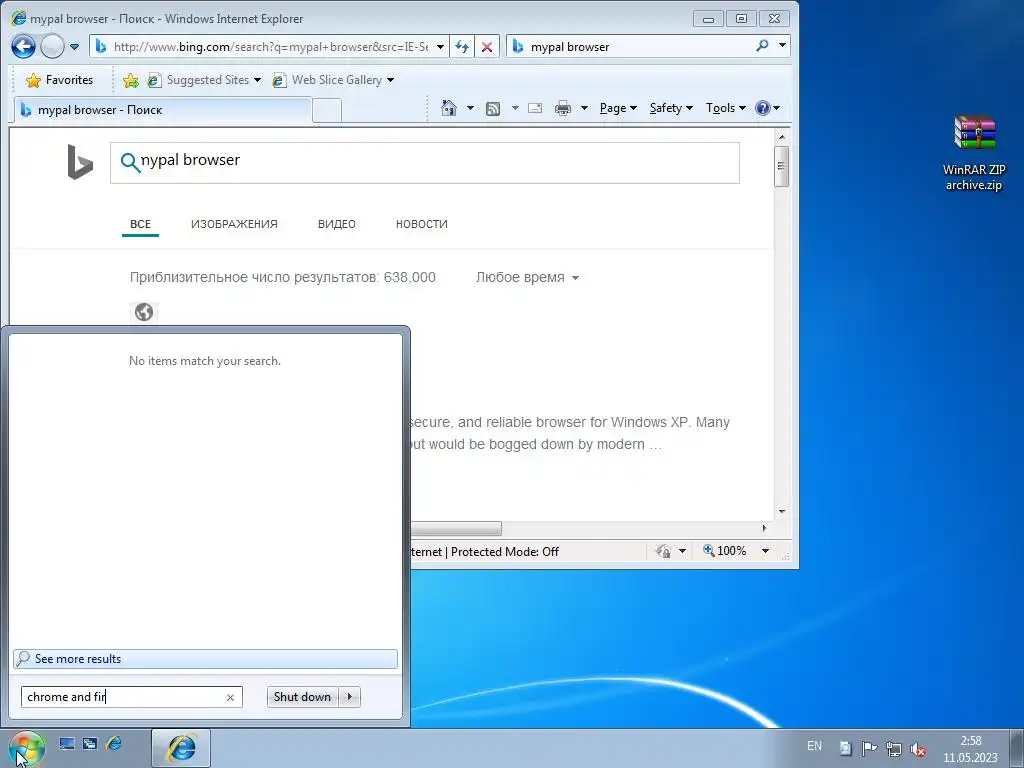
Task: Go back with the IE Back arrow
Action: 24,46
